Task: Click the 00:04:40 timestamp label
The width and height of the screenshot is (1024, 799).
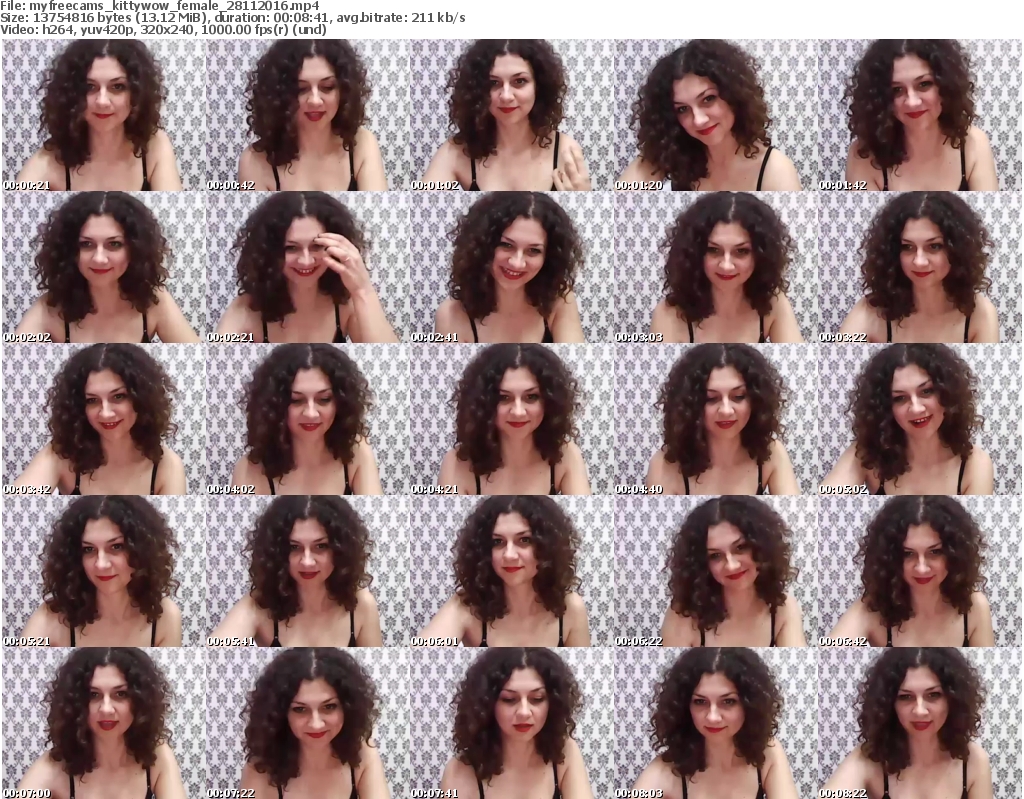Action: click(636, 490)
